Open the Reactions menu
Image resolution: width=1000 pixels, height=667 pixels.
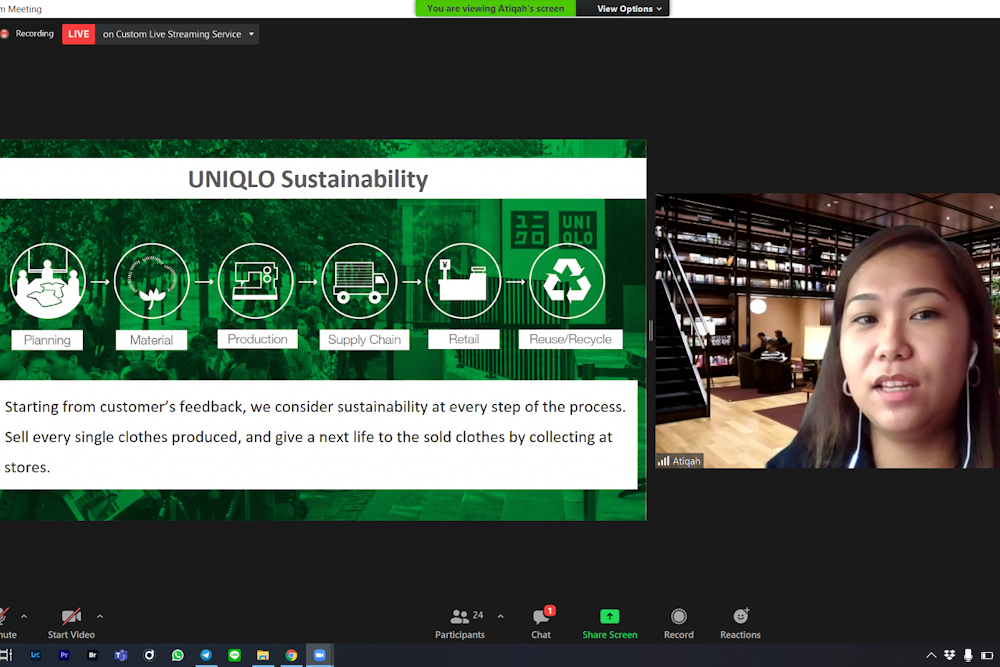coord(740,622)
